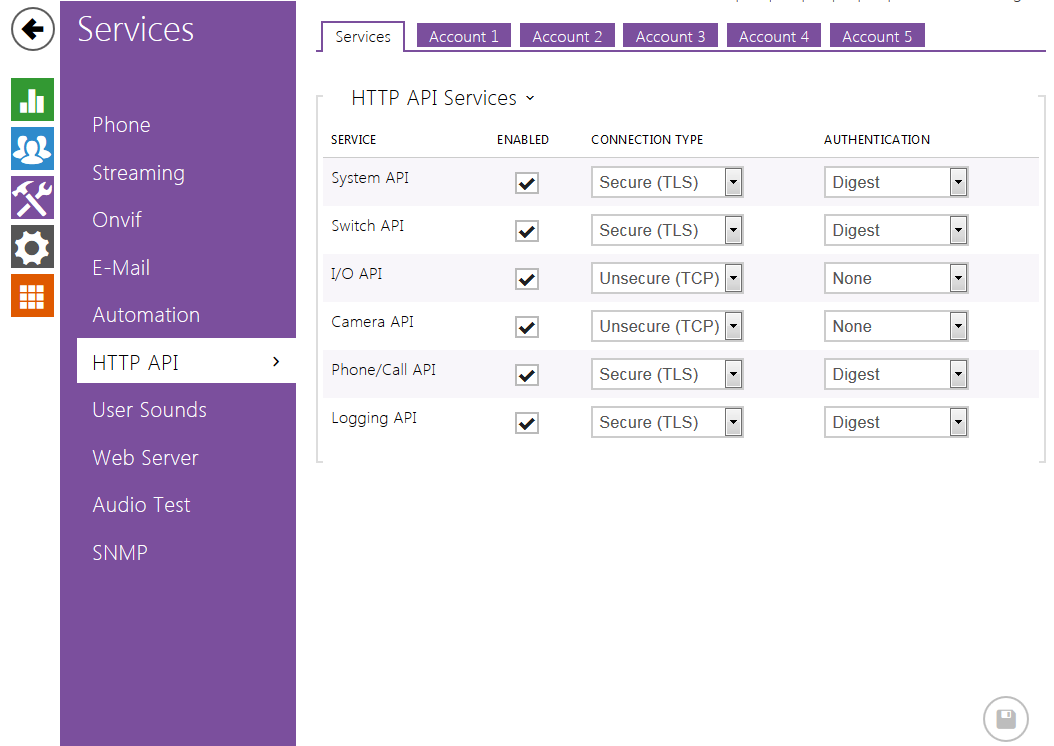Open I/O API connection type dropdown
This screenshot has width=1054, height=746.
coord(666,278)
